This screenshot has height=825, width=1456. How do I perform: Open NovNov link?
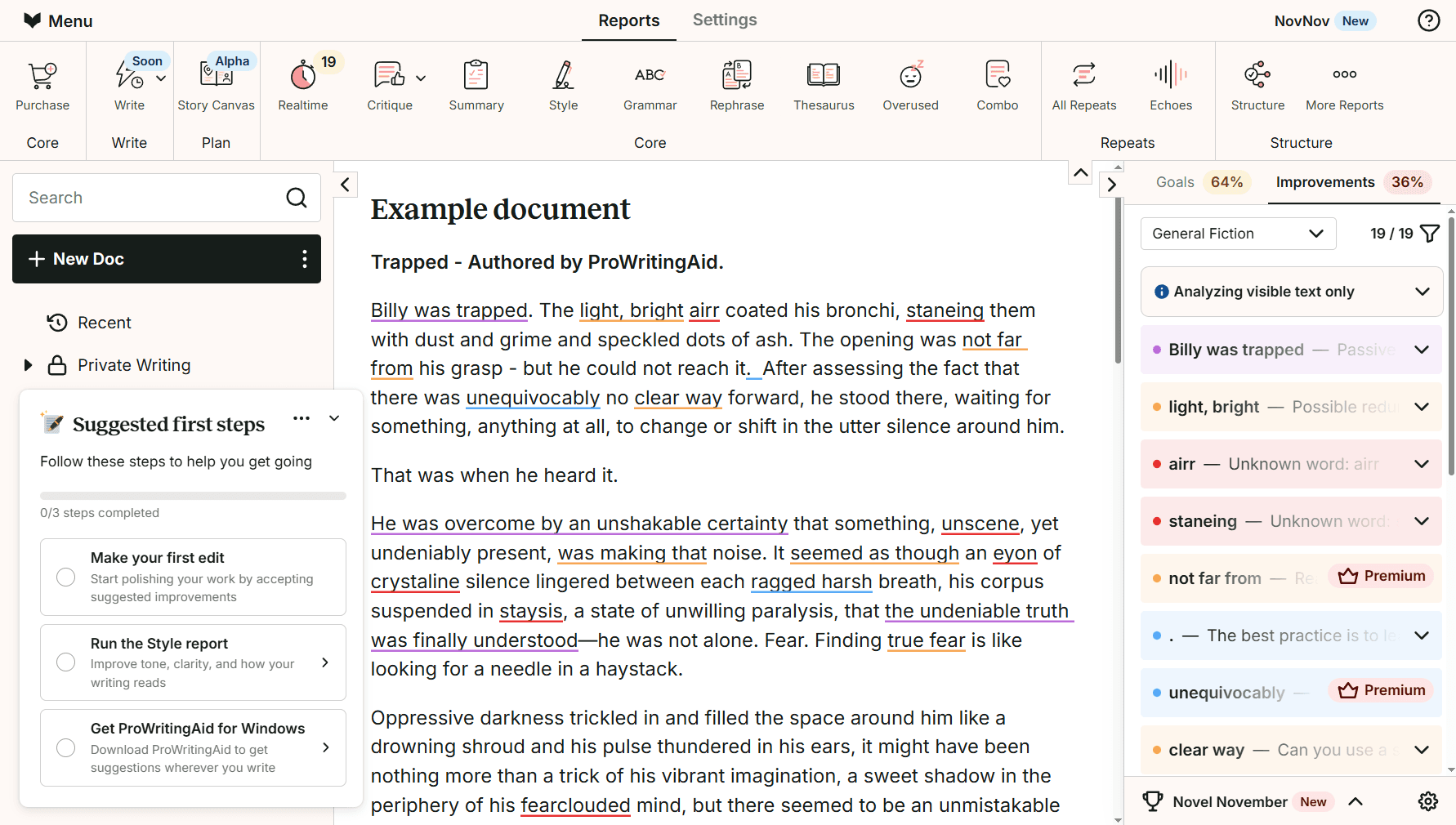click(x=1324, y=21)
